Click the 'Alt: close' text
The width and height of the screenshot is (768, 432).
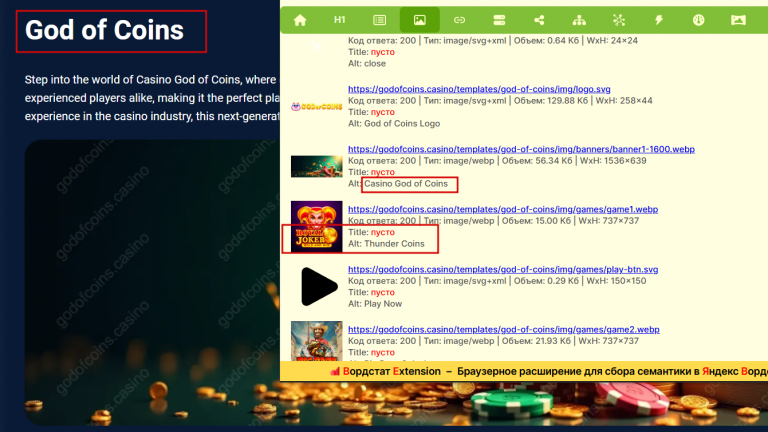(367, 64)
